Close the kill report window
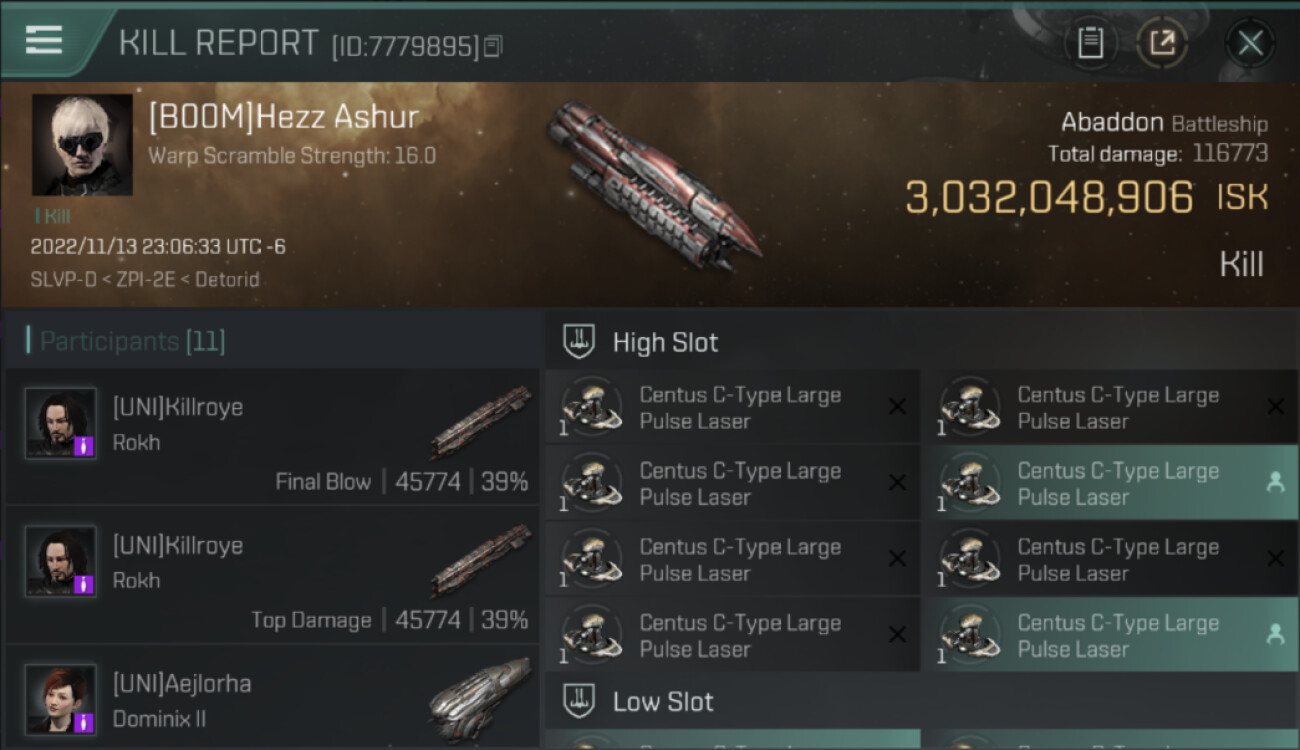Viewport: 1300px width, 750px height. [x=1250, y=43]
